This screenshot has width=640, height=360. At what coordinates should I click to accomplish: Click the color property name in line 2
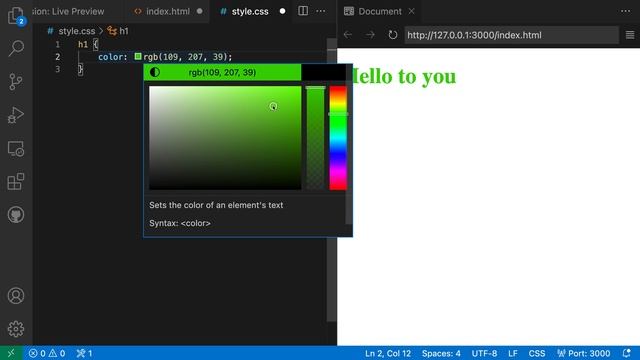click(111, 57)
